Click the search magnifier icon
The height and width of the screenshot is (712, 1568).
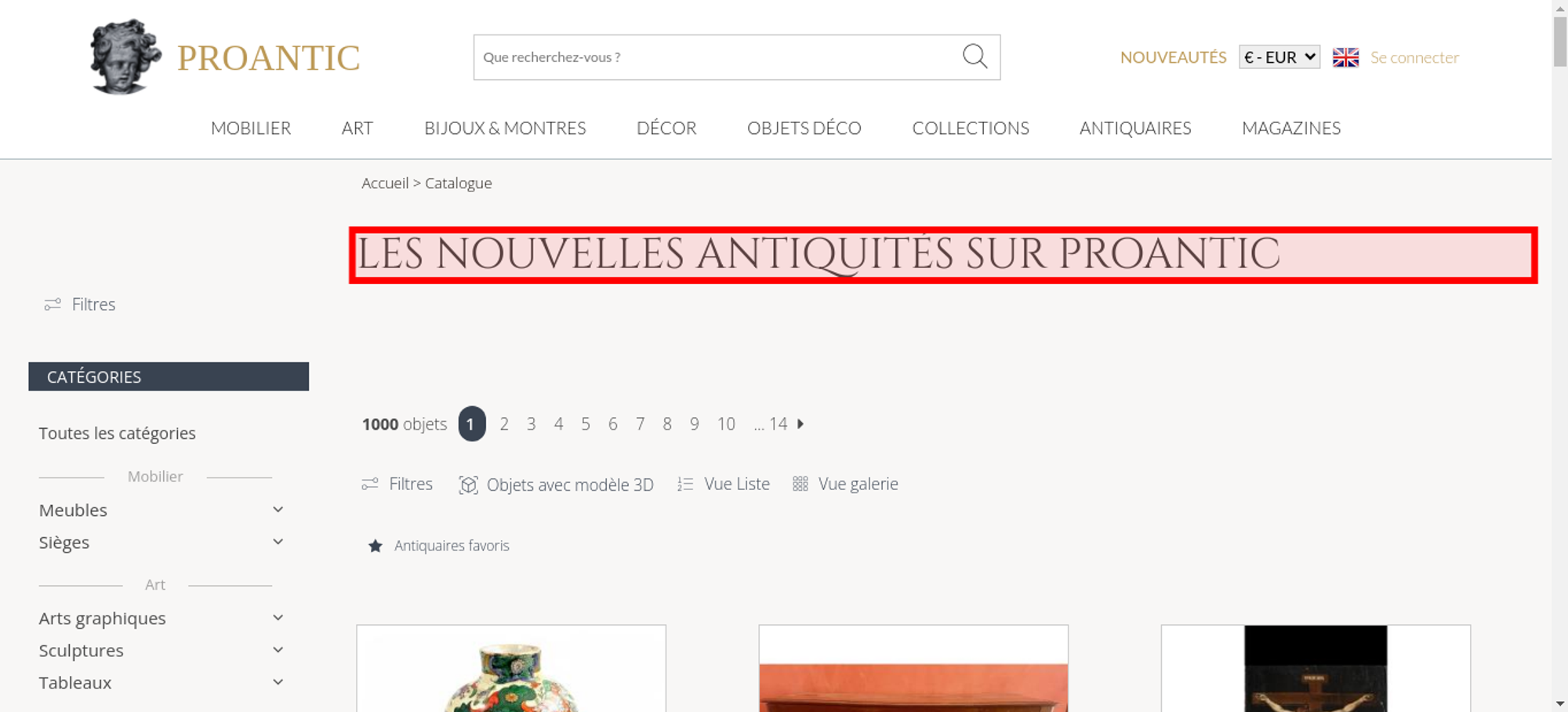tap(975, 56)
